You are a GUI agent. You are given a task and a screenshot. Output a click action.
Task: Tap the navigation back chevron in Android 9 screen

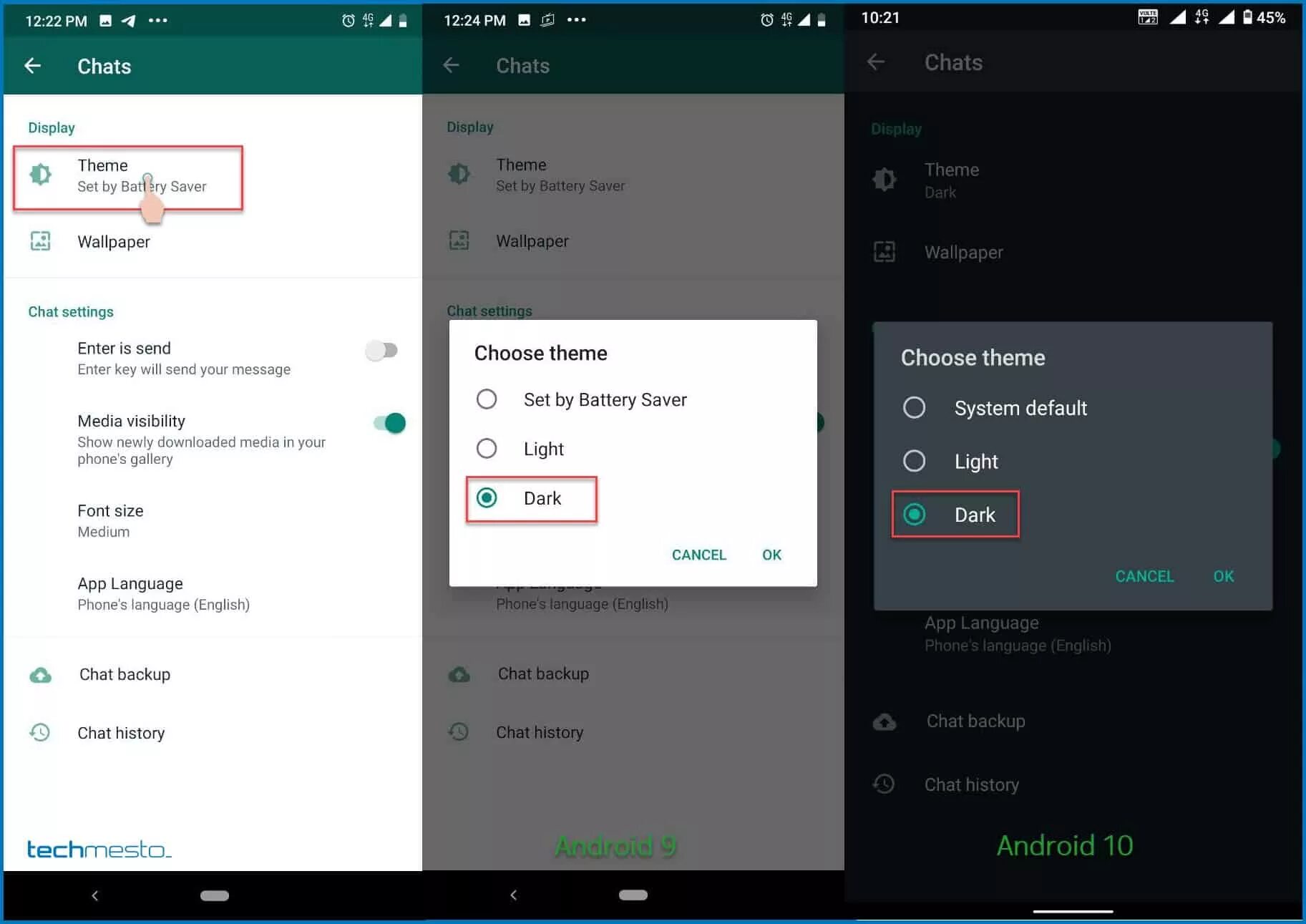(513, 895)
